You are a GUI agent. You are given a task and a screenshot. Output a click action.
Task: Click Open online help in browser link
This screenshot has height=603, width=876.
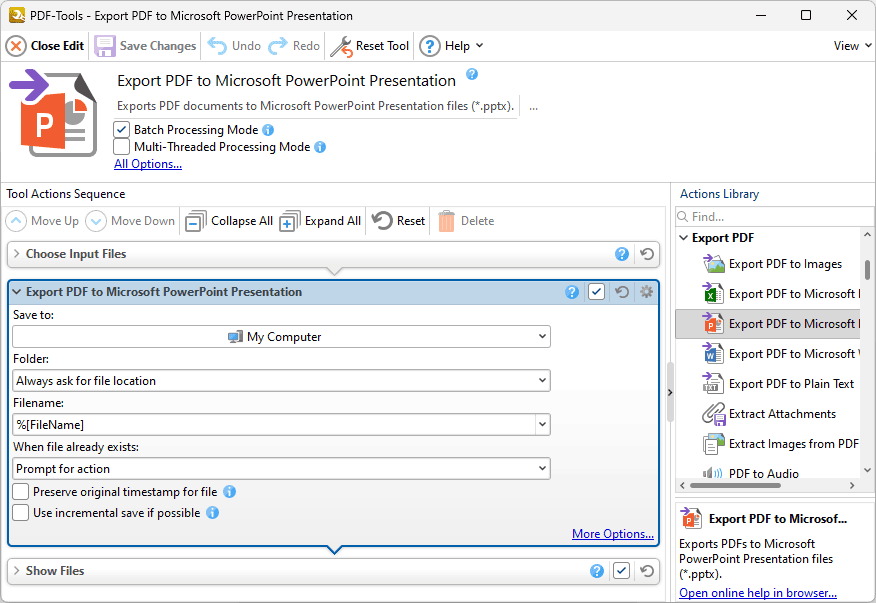coord(758,592)
